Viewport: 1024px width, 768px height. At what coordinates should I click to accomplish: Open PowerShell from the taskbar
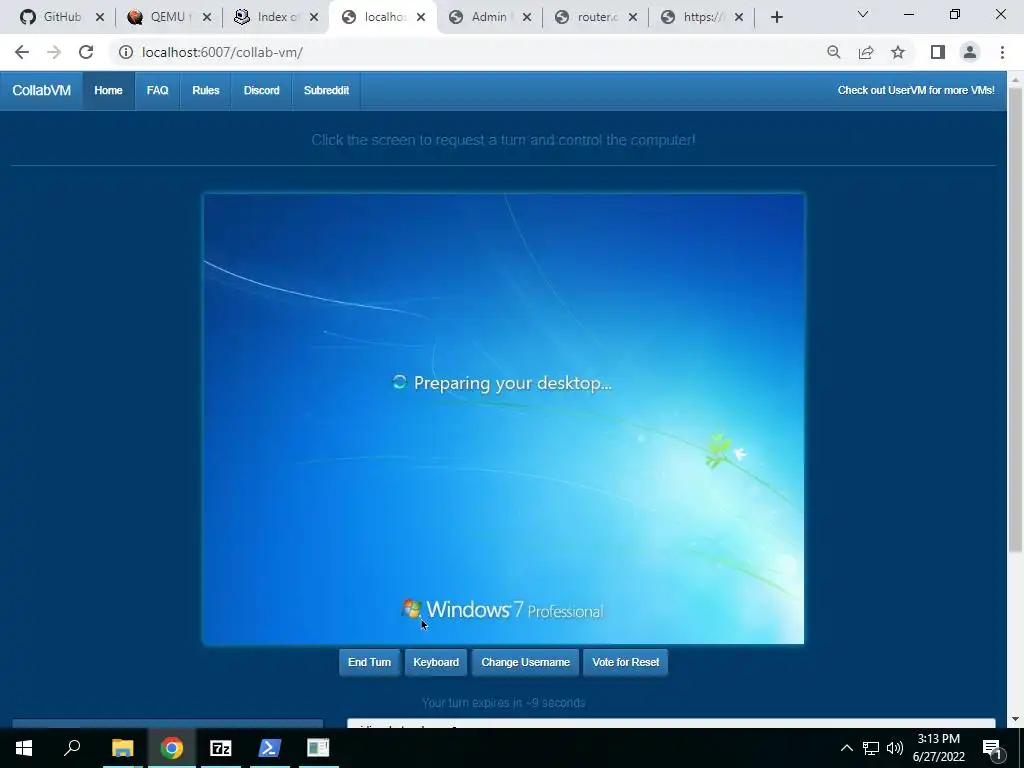pos(270,748)
